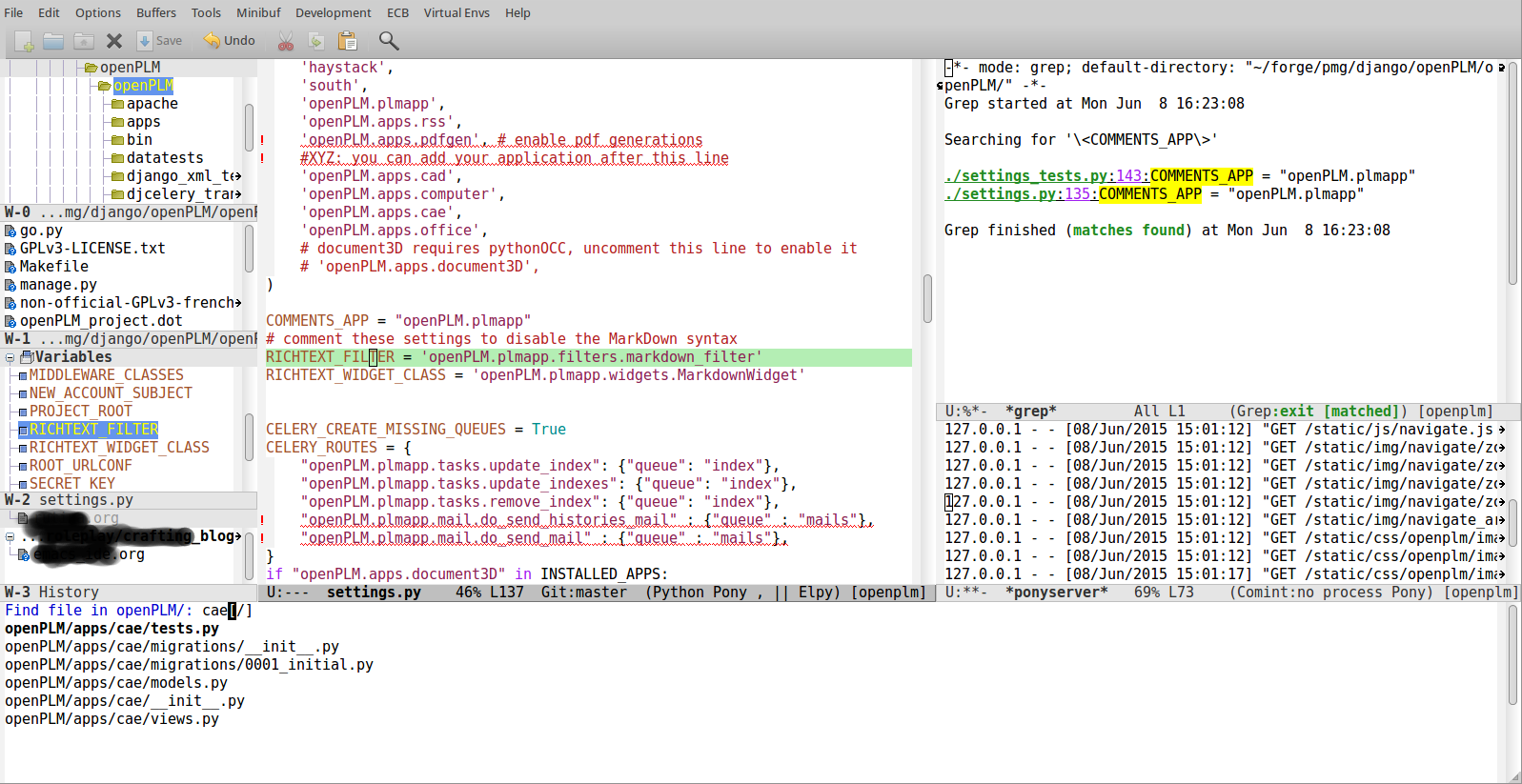Open the Development menu
Viewport: 1522px width, 784px height.
tap(334, 12)
